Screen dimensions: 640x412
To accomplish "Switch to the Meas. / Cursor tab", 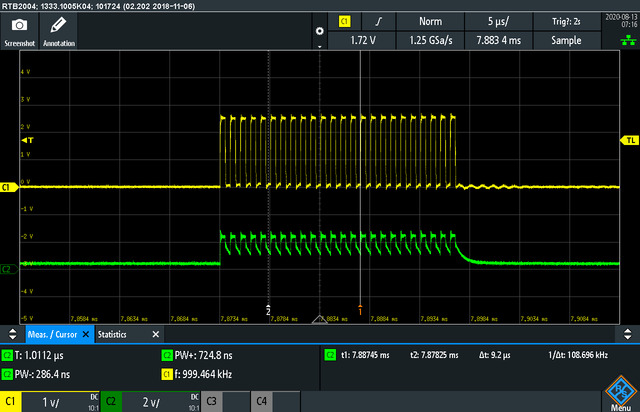I will click(x=52, y=334).
